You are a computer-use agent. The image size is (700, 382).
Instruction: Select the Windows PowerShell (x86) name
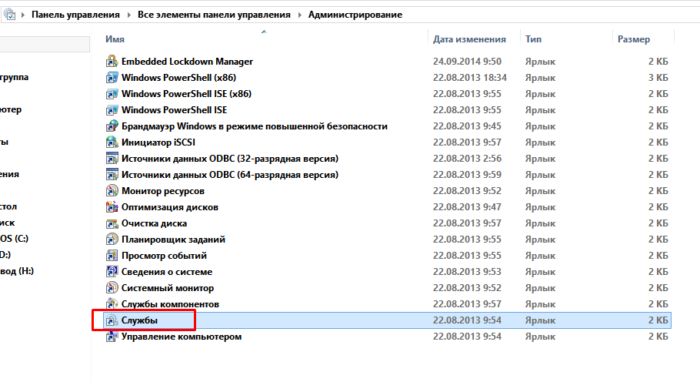tap(179, 78)
